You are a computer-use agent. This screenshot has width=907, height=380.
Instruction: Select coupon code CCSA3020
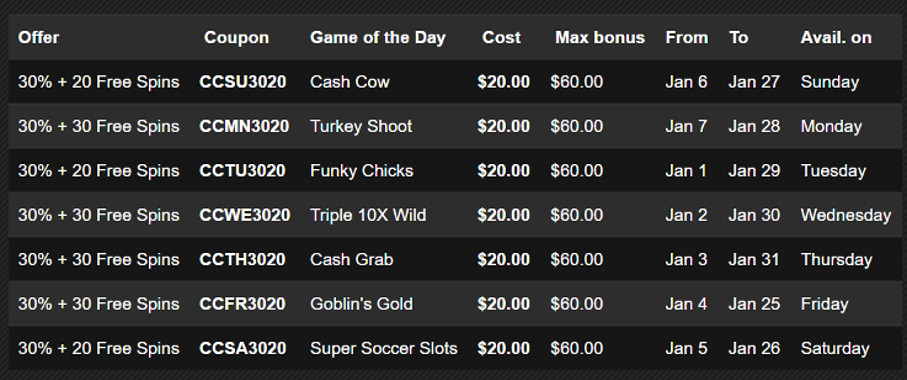[x=242, y=349]
